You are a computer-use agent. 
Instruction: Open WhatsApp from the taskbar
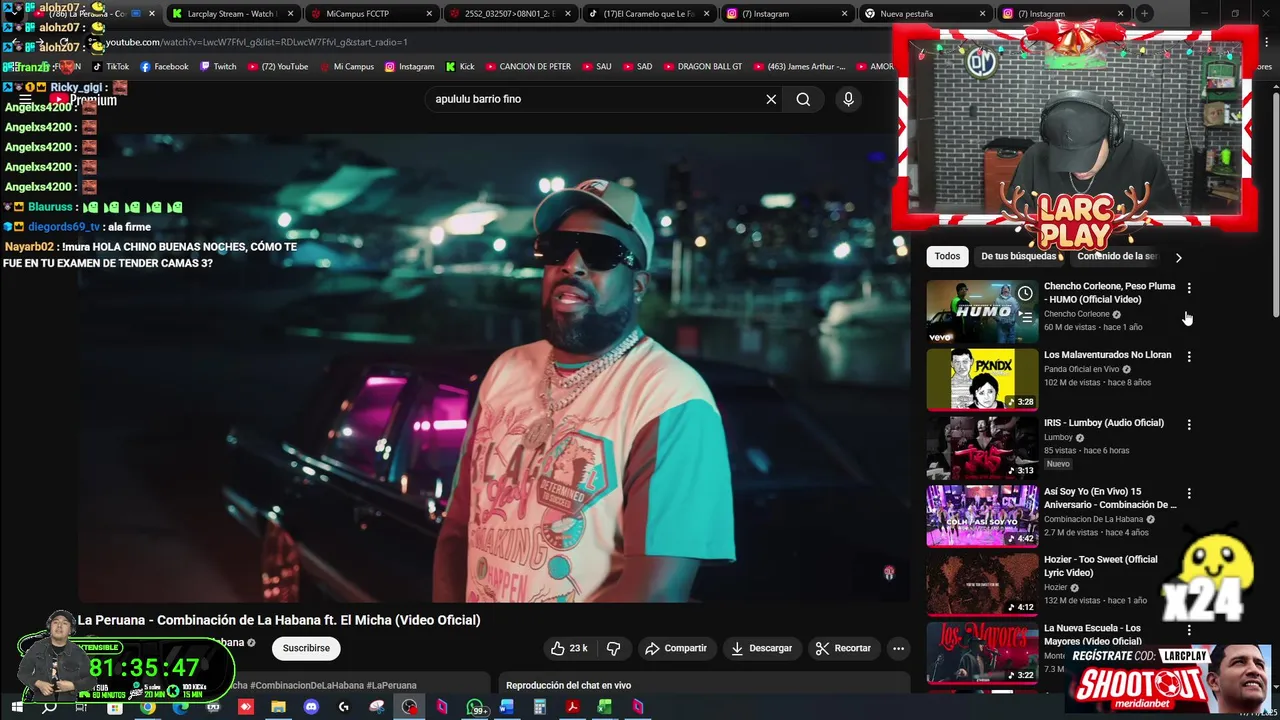476,707
